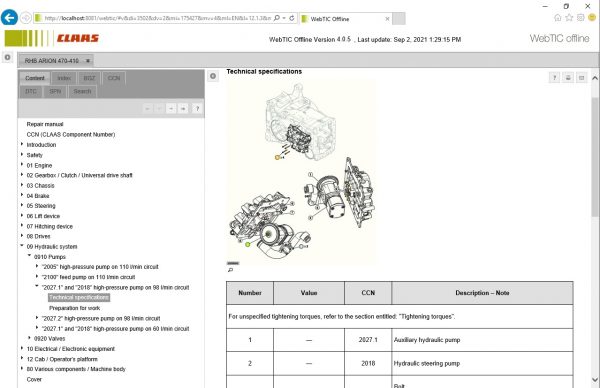Viewport: 600px width, 388px height.
Task: Switch to the DTC tab
Action: tap(31, 91)
